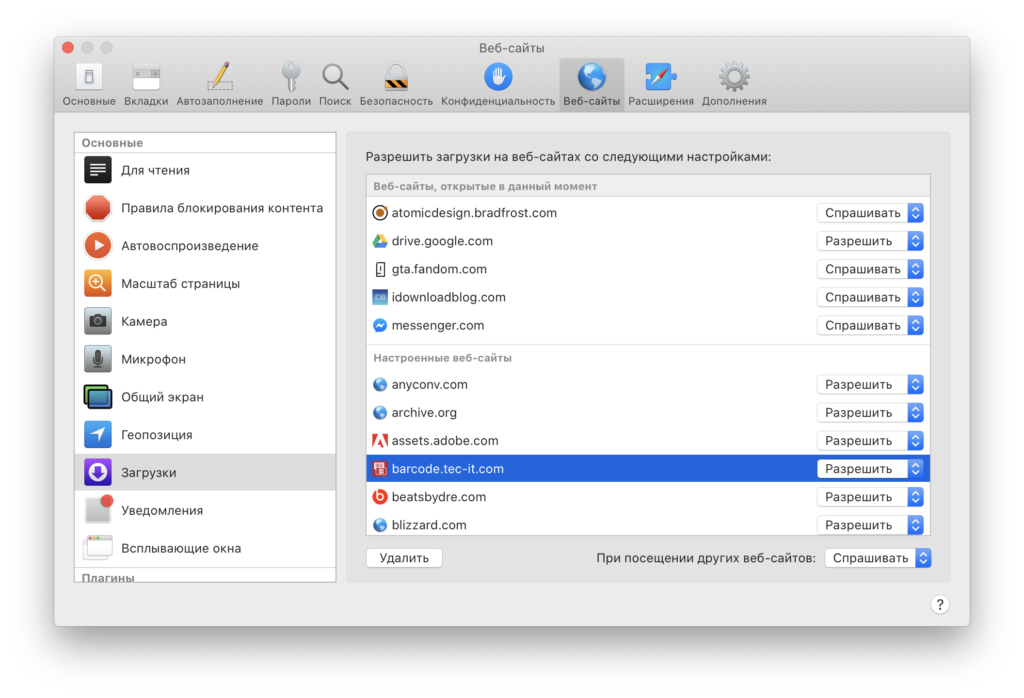Select the Автовоспроизведение play icon

coord(98,246)
